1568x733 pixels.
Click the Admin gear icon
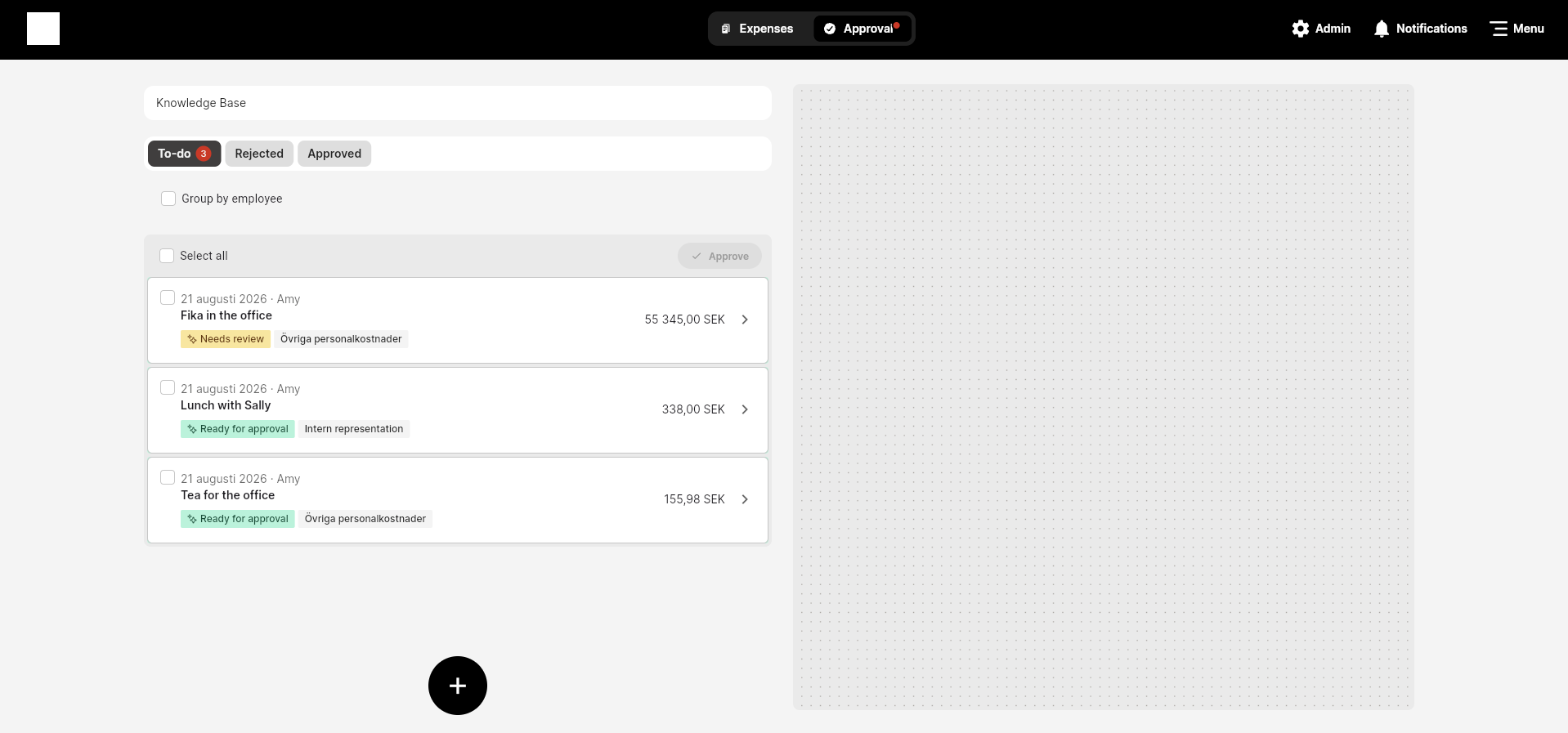1300,29
